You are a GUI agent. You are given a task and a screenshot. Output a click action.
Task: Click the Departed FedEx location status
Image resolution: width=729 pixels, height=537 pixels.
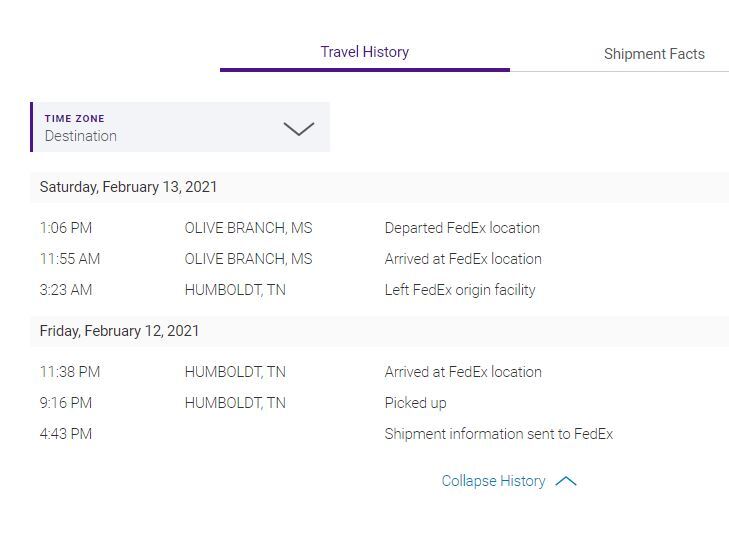pos(462,228)
